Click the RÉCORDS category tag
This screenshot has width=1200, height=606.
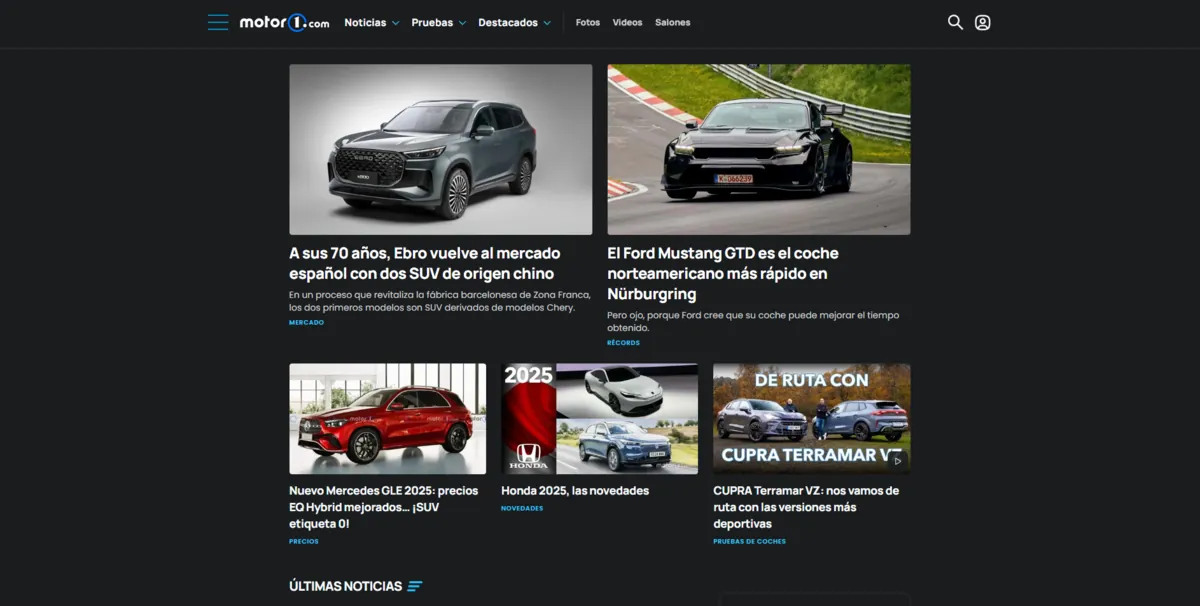pos(623,343)
